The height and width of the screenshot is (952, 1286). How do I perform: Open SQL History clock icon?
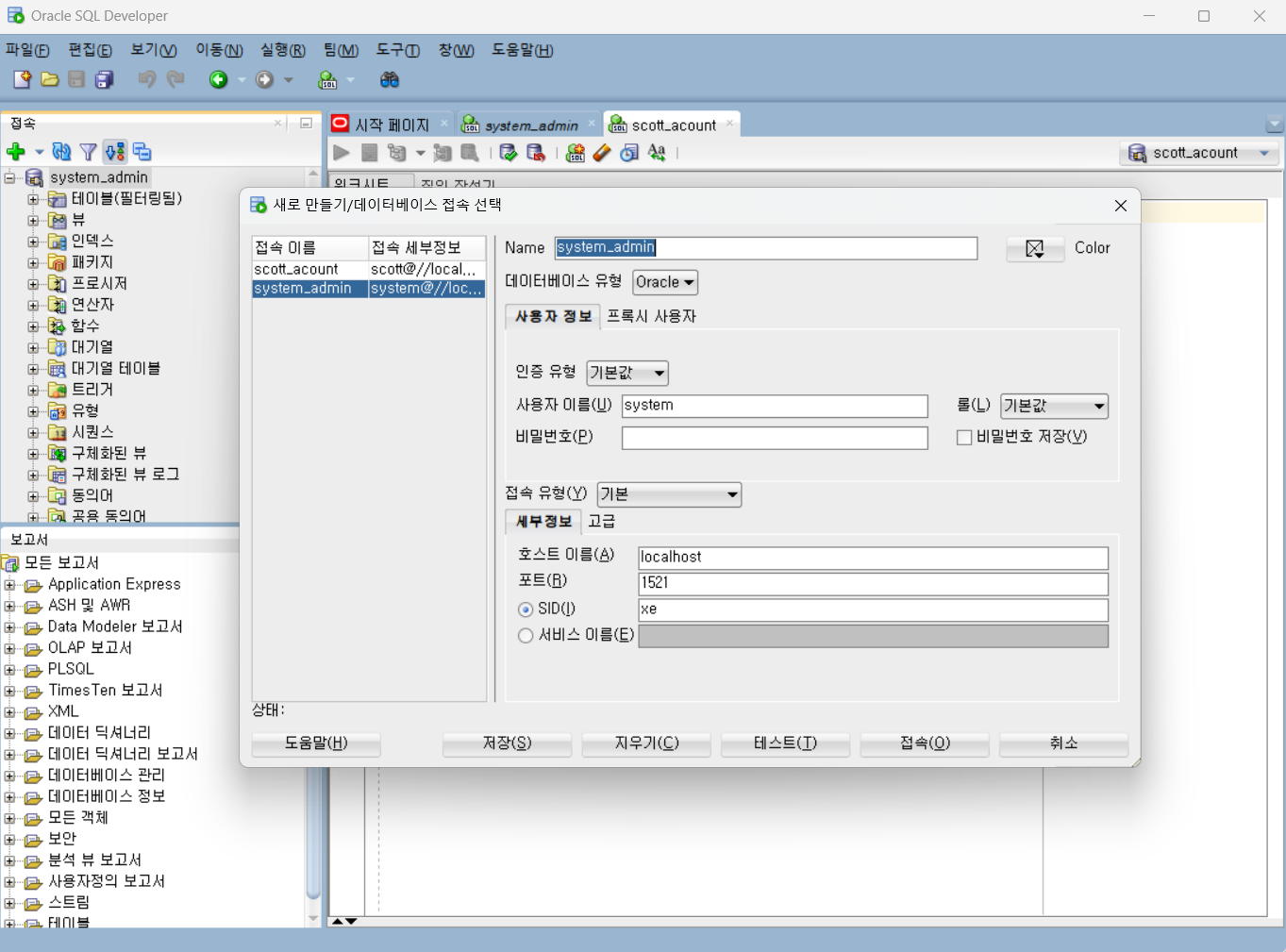pyautogui.click(x=629, y=153)
